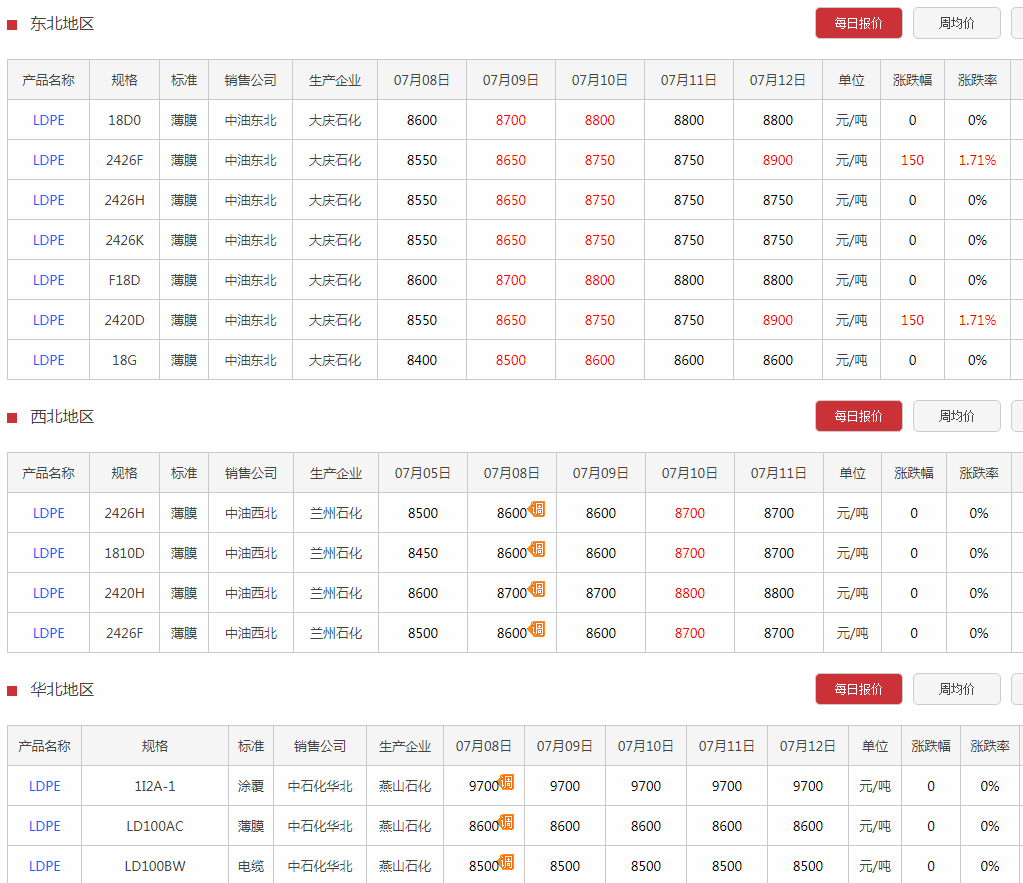Screen dimensions: 1023x883
Task: Click the 8450 price in the 1810D row
Action: (423, 553)
